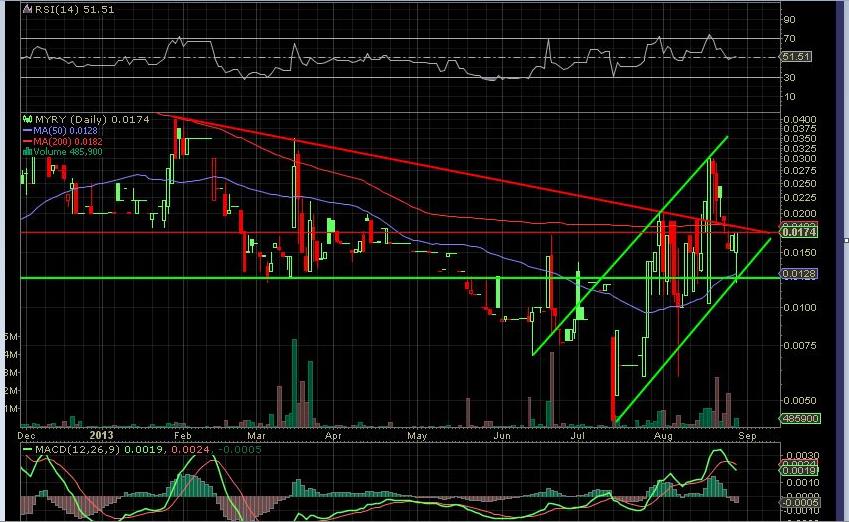The height and width of the screenshot is (522, 849).
Task: Click the Mar date axis label
Action: (x=256, y=436)
